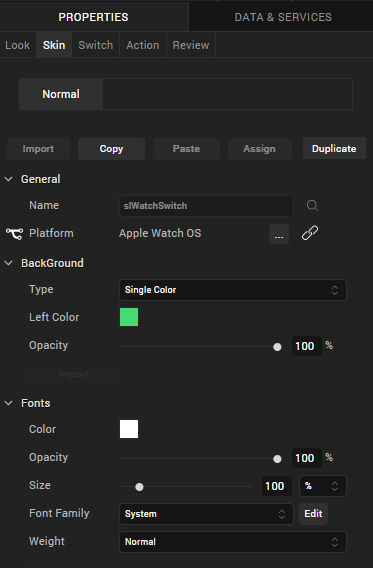
Task: Pick the green Left Color swatch
Action: [129, 317]
